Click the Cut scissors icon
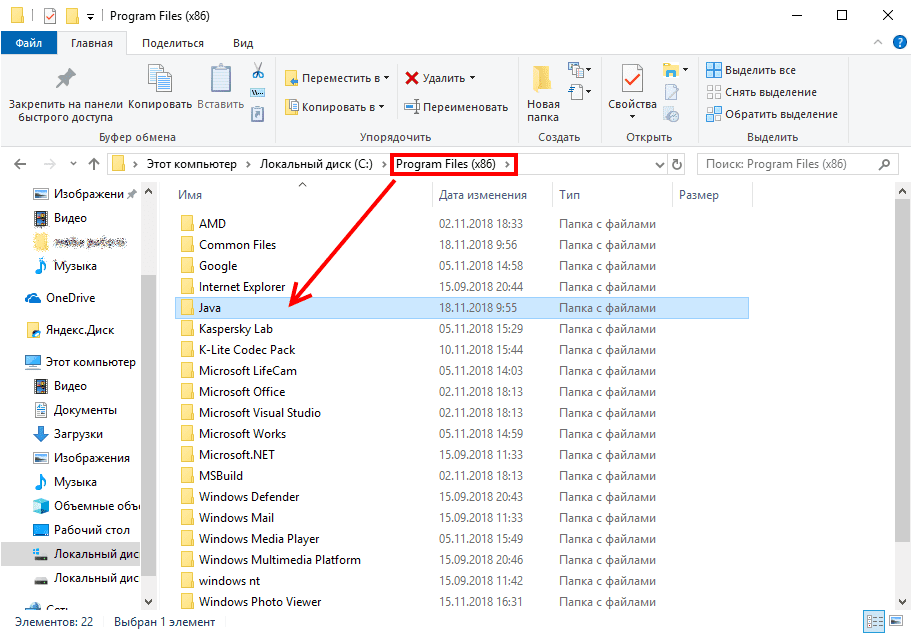The image size is (912, 634). pos(257,71)
